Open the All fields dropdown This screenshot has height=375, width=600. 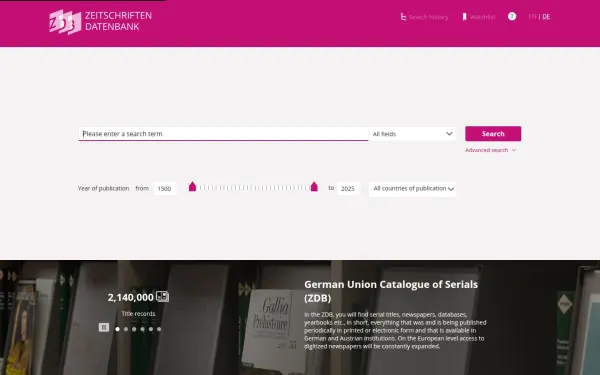pos(412,134)
